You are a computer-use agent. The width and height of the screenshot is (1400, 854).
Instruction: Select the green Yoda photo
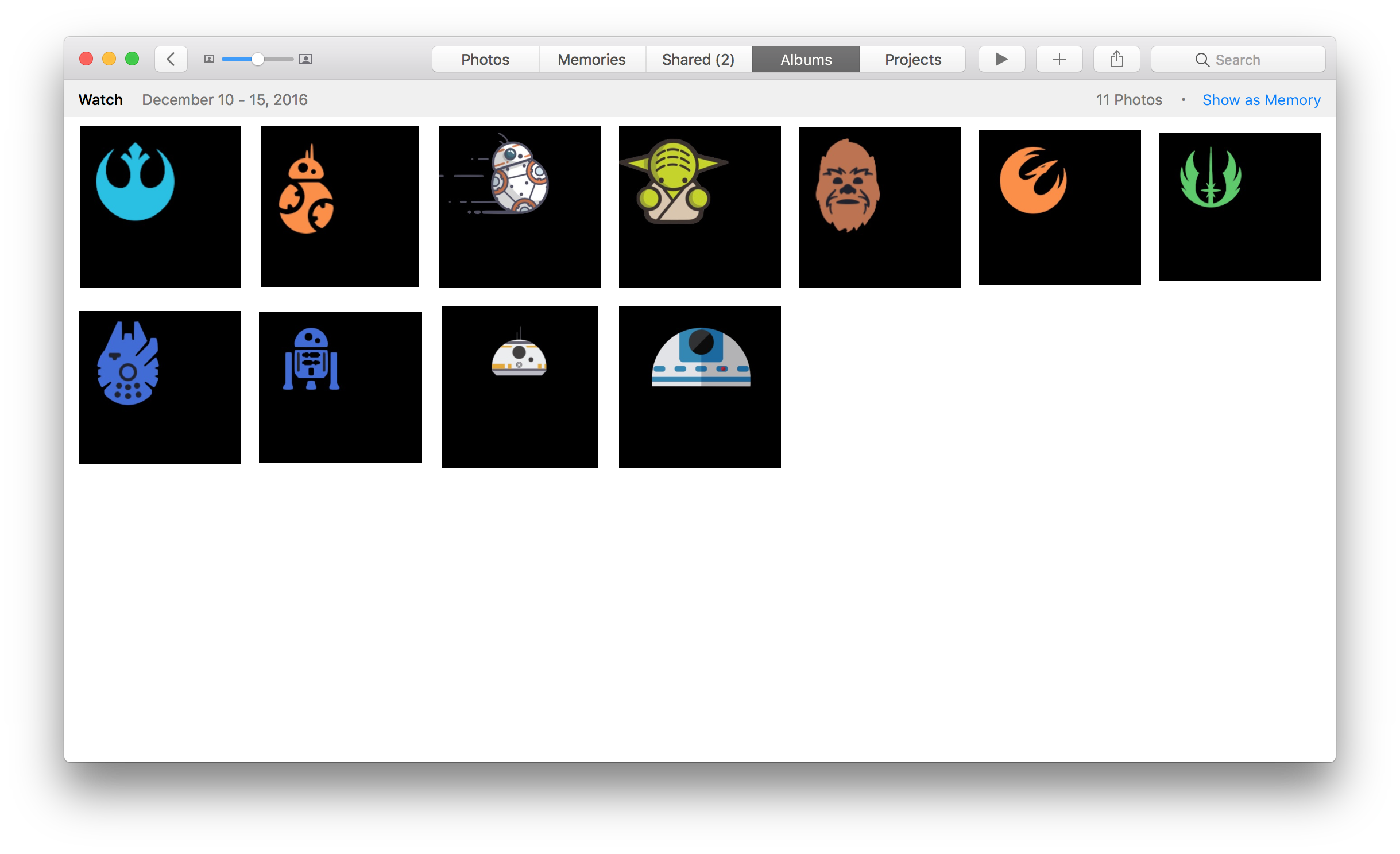tap(700, 207)
